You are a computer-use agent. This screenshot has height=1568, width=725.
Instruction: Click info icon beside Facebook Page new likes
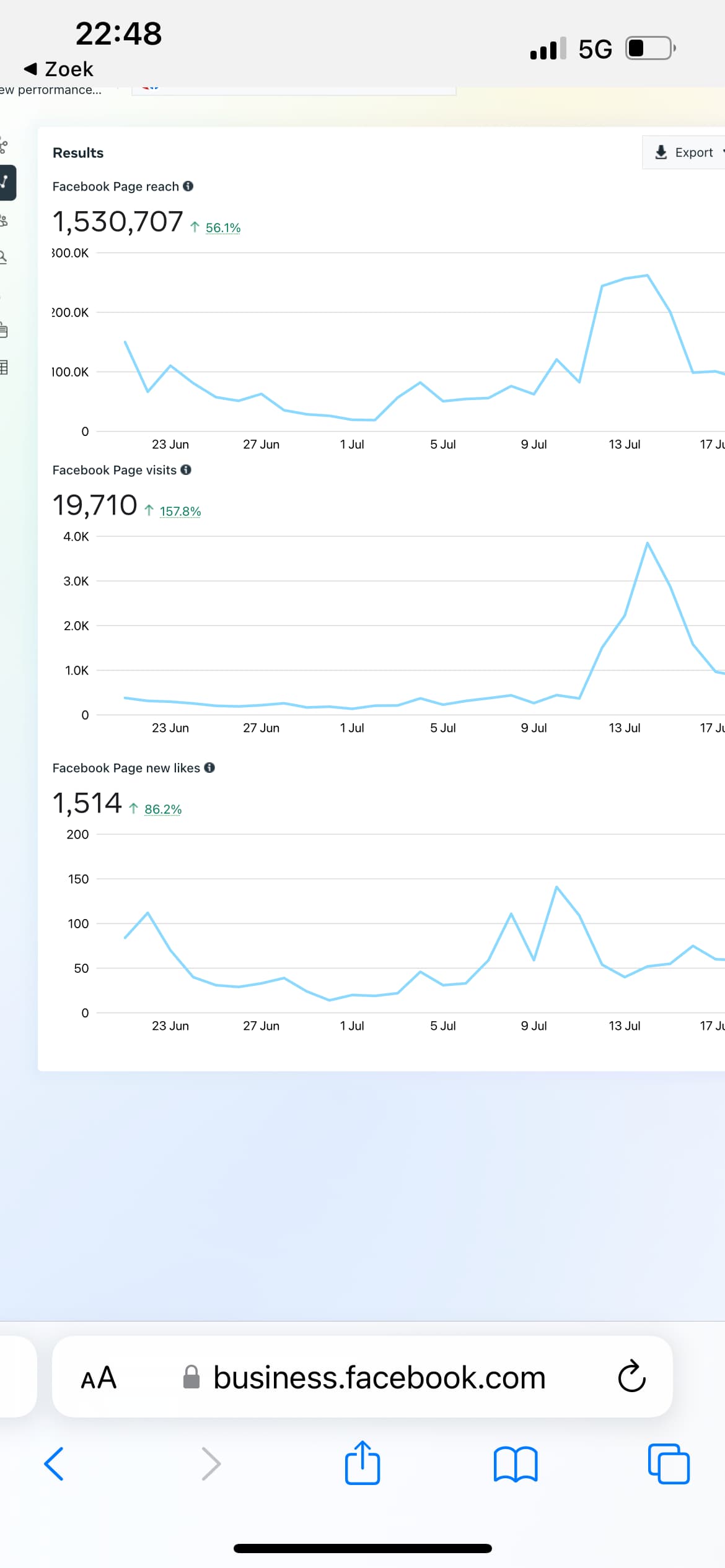coord(209,767)
